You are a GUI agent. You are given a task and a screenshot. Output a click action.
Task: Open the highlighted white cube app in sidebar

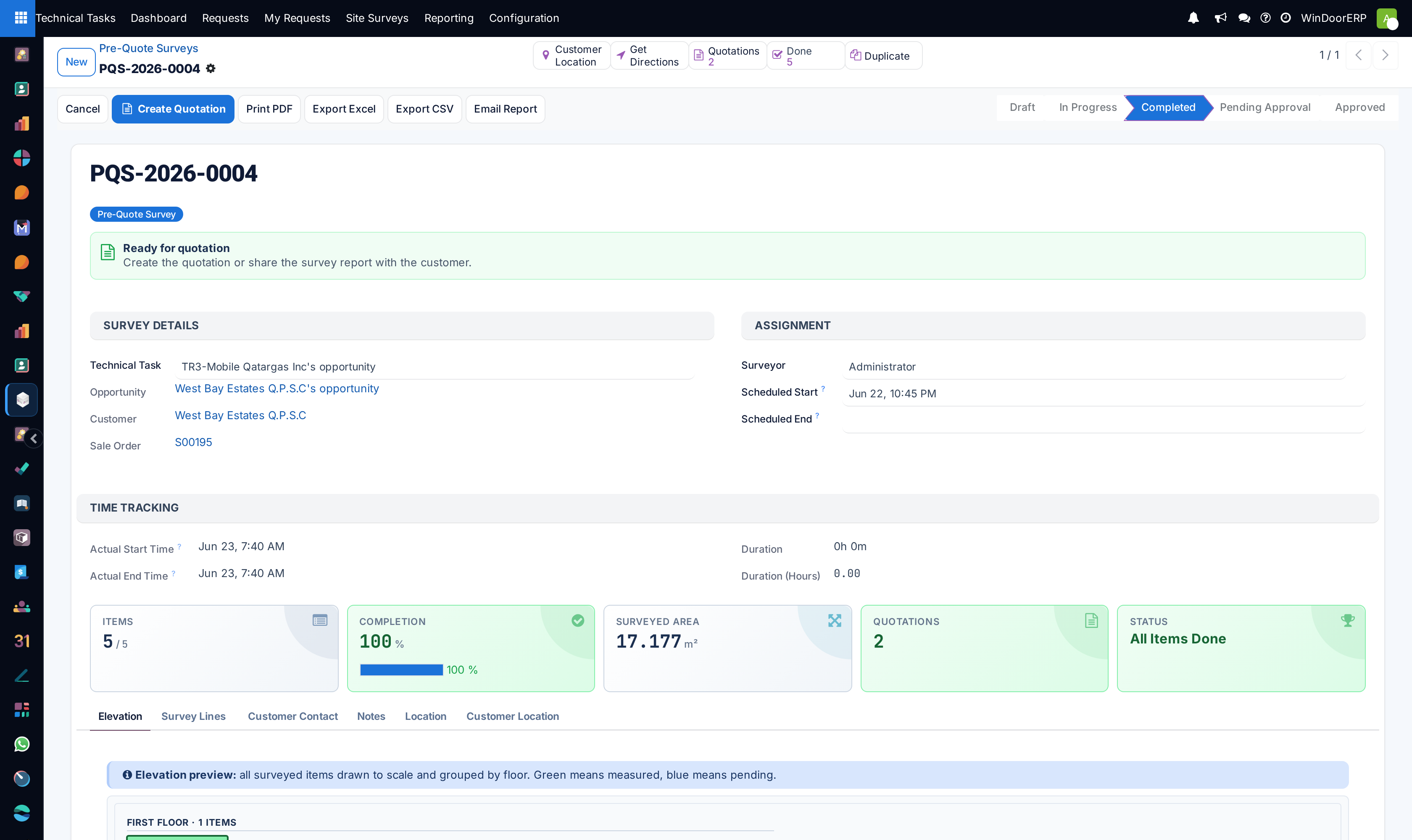tap(22, 399)
